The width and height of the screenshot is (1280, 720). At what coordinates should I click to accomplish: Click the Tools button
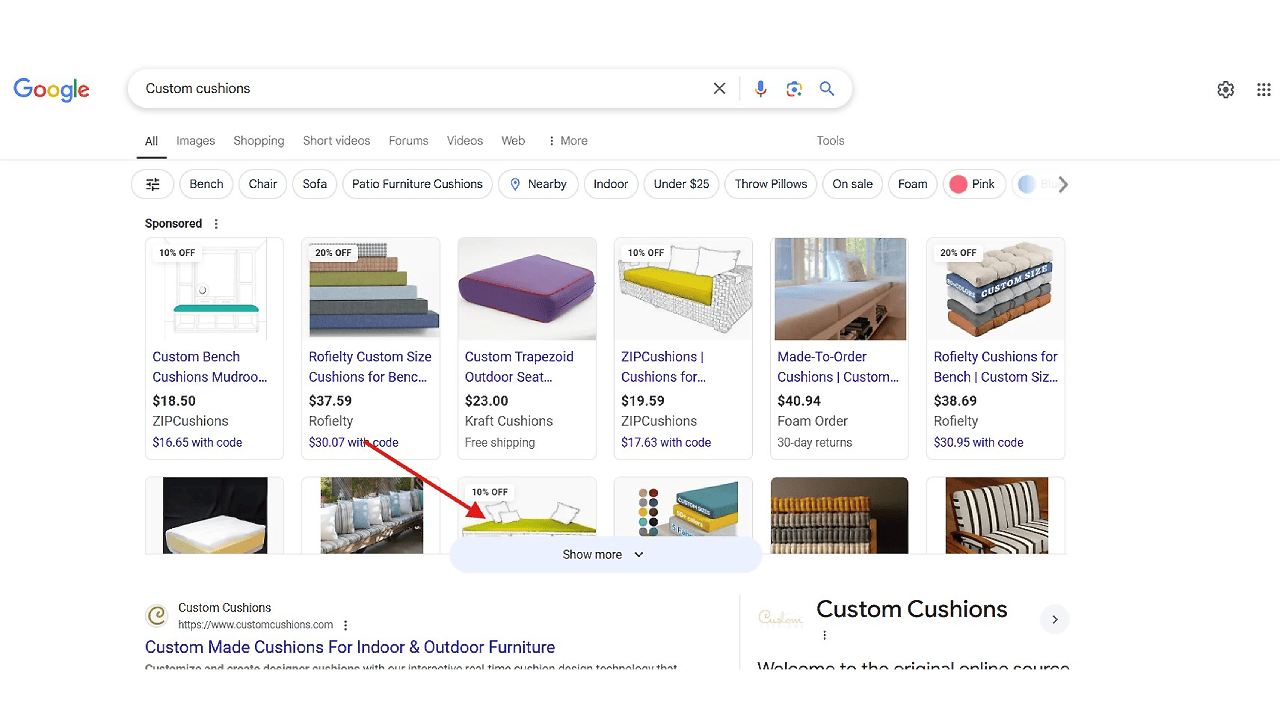830,141
